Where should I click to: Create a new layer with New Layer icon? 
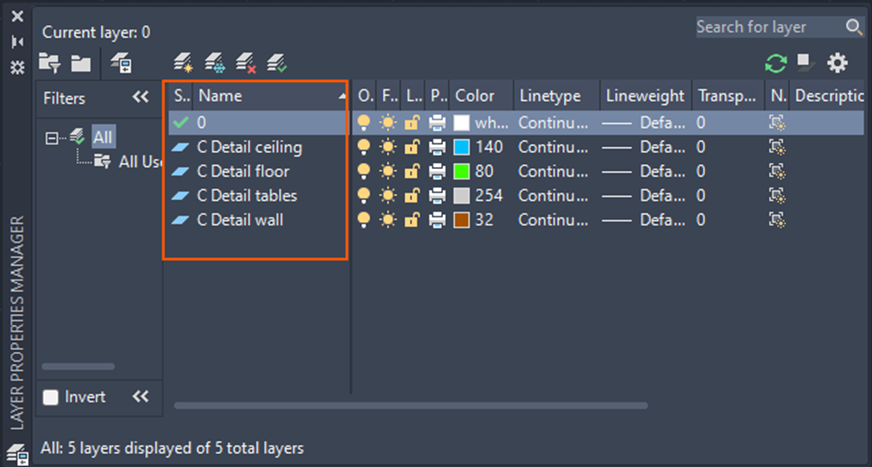182,63
